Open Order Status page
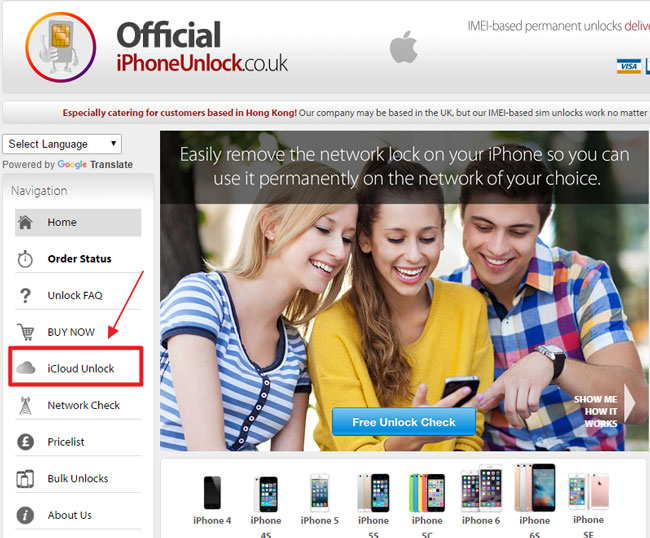This screenshot has width=650, height=538. click(78, 259)
